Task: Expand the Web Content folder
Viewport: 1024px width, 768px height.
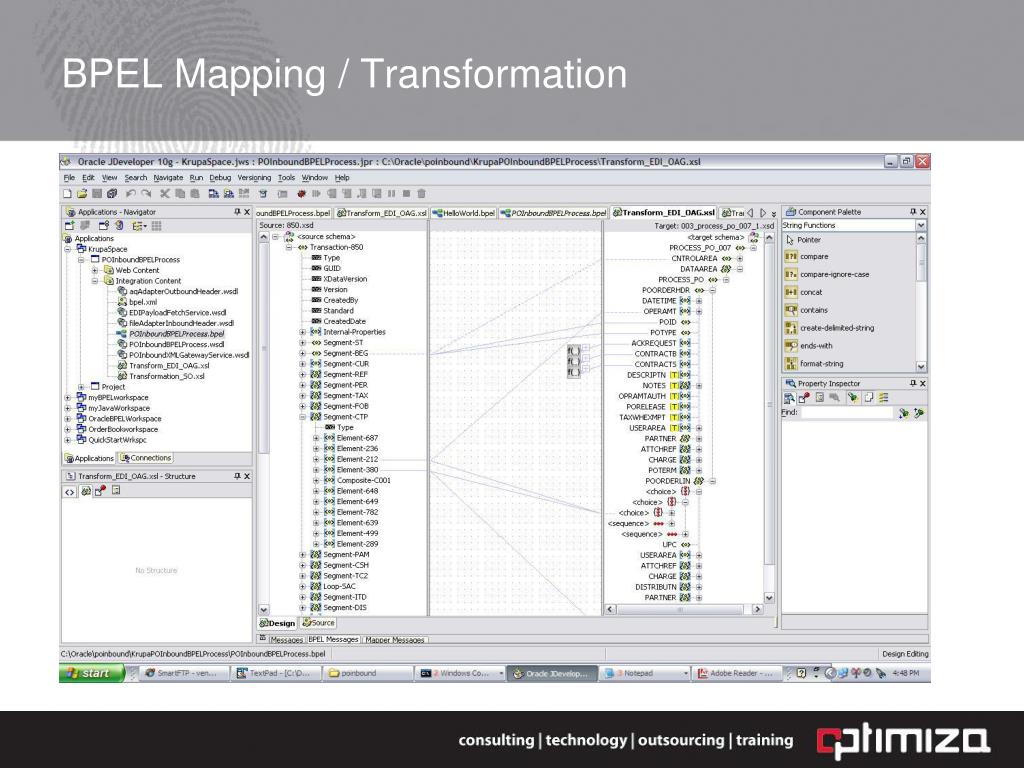Action: (95, 270)
